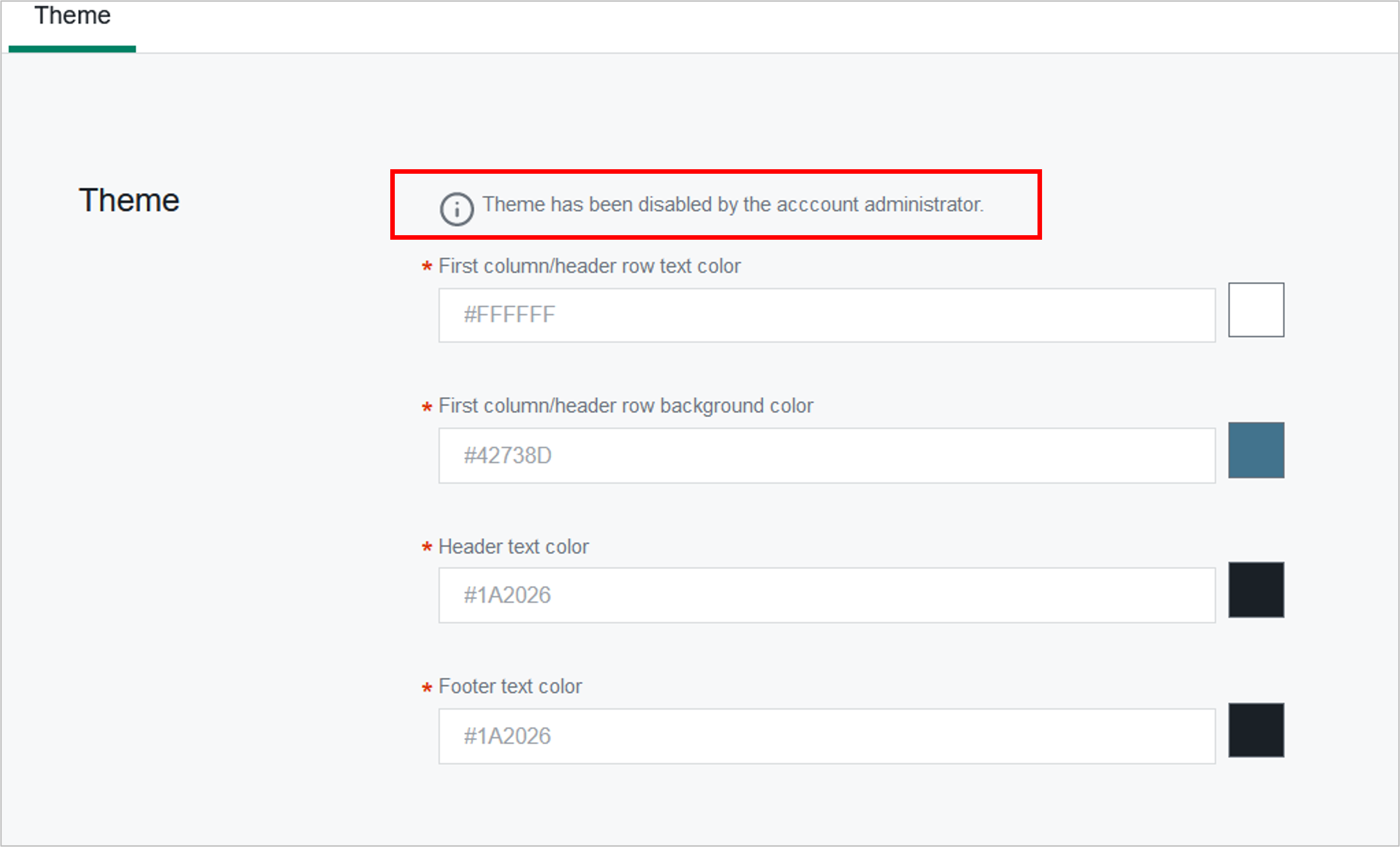Click the Theme section heading on the left
The width and height of the screenshot is (1400, 847).
click(130, 199)
